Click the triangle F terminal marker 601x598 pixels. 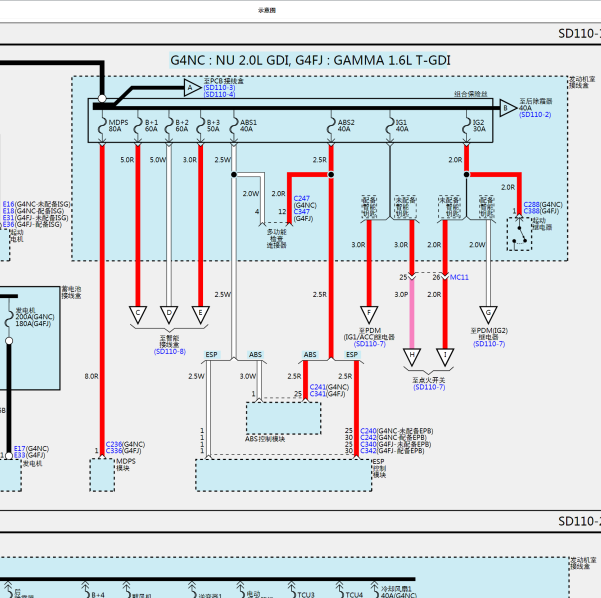coord(369,315)
